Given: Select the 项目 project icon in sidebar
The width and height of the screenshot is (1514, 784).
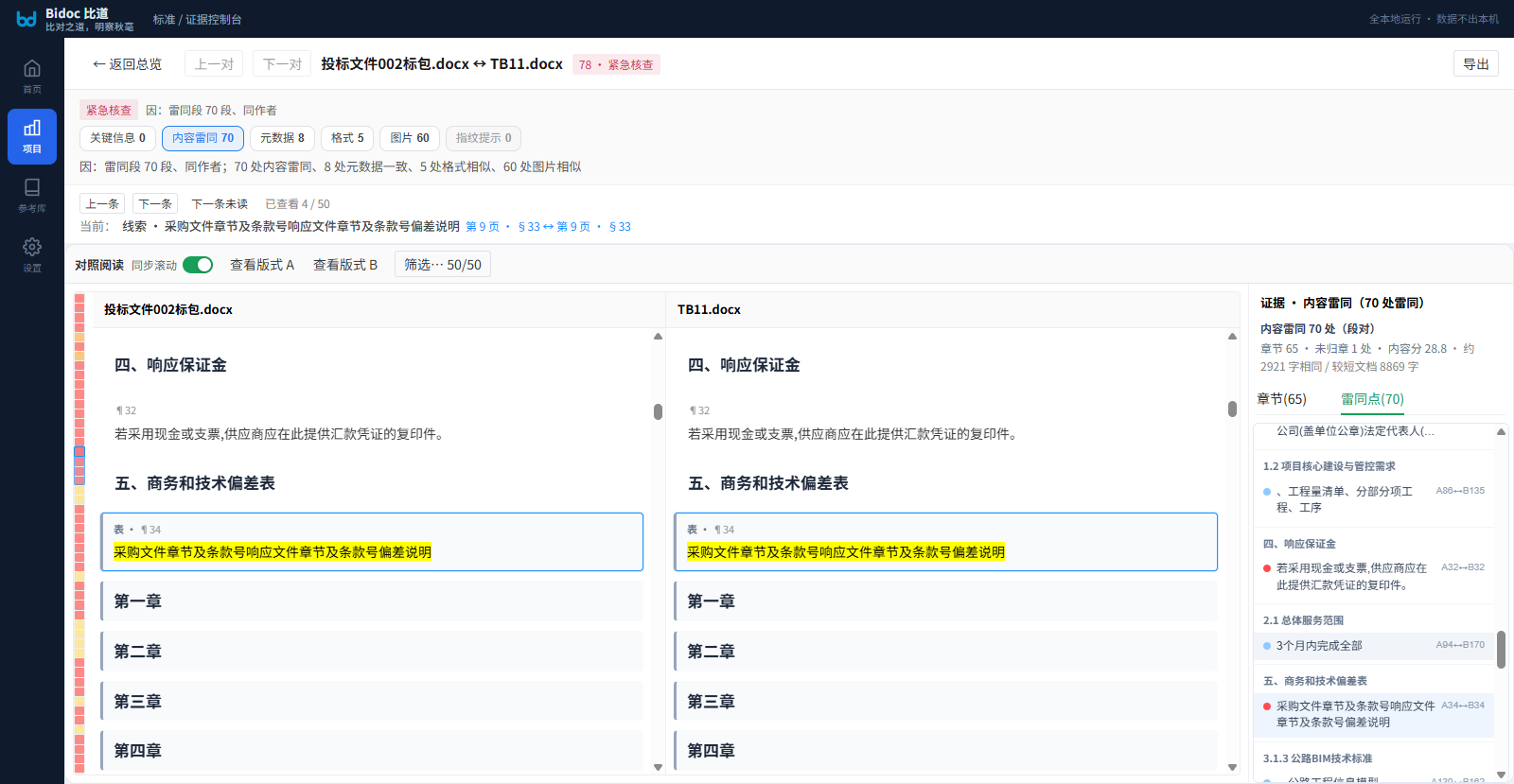Looking at the screenshot, I should [x=32, y=136].
